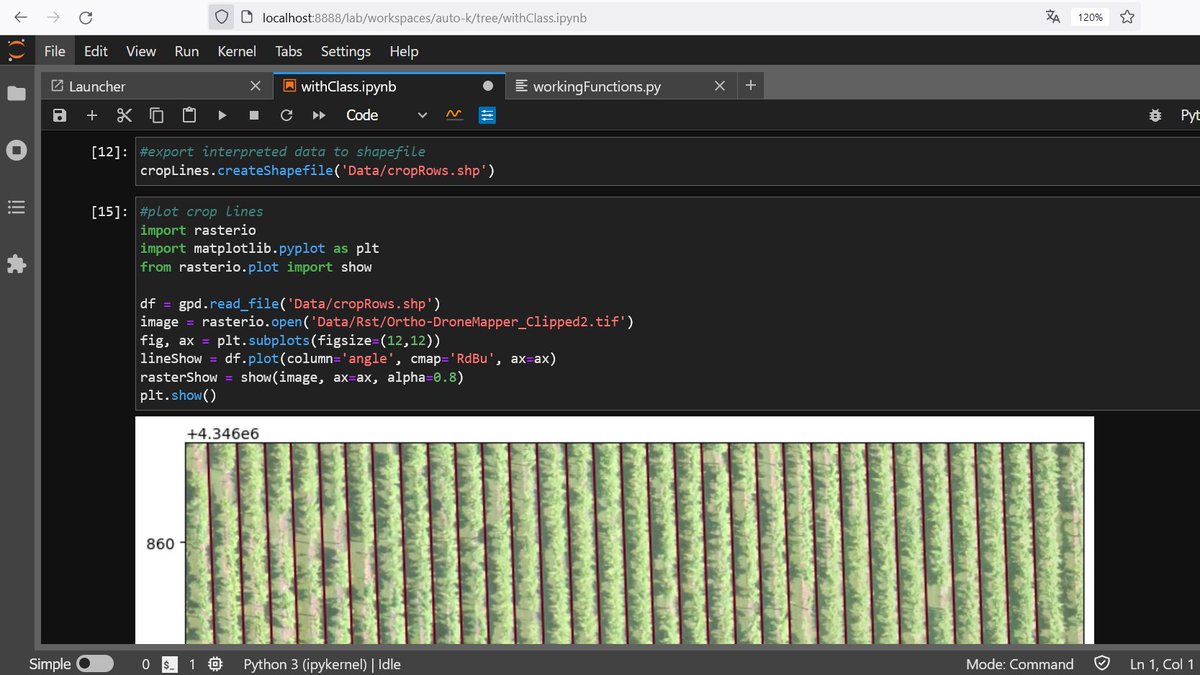Click the crop rows plot output image
The width and height of the screenshot is (1200, 675).
pyautogui.click(x=615, y=530)
